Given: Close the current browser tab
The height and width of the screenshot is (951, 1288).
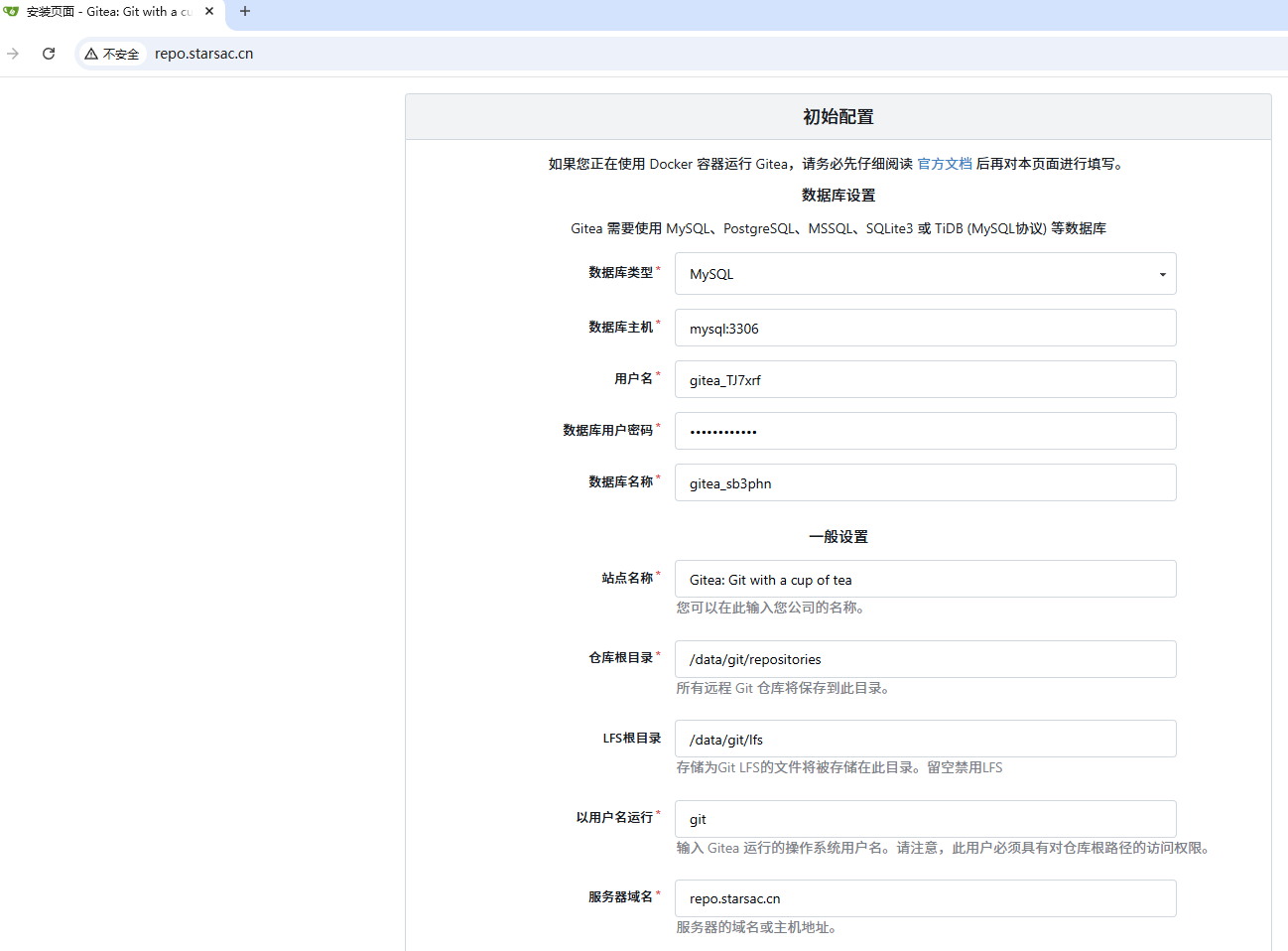Looking at the screenshot, I should pyautogui.click(x=208, y=11).
